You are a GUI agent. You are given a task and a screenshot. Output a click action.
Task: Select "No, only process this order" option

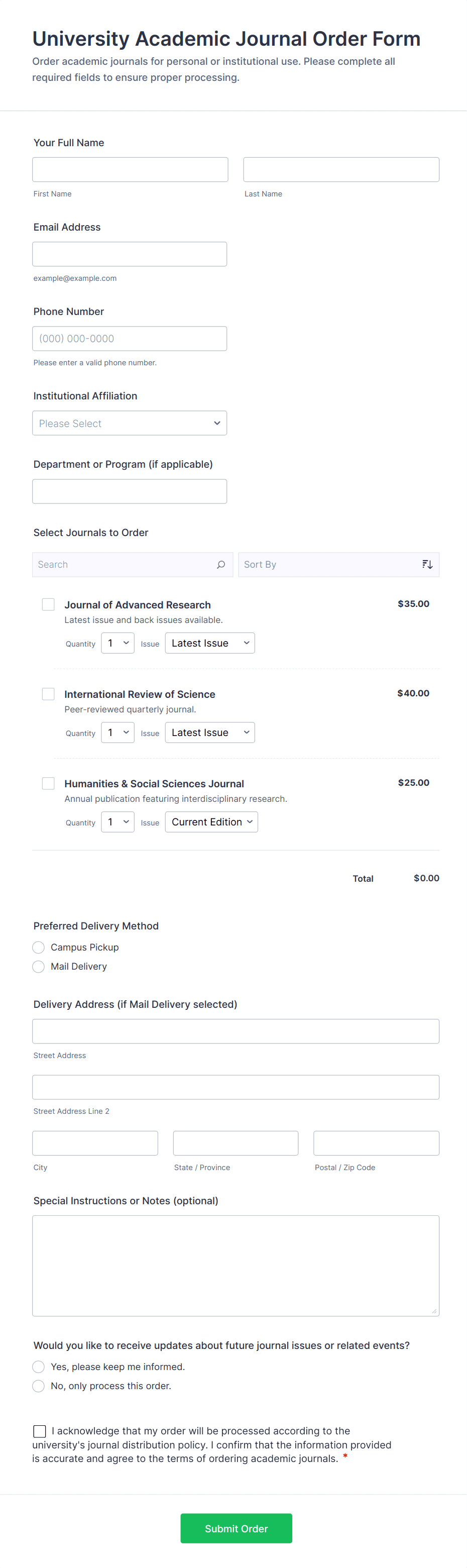(x=39, y=1386)
